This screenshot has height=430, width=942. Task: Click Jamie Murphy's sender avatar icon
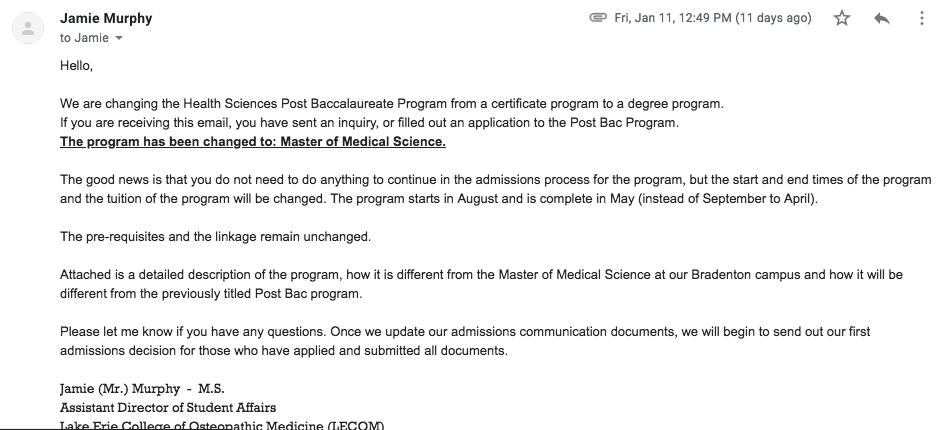[x=28, y=27]
